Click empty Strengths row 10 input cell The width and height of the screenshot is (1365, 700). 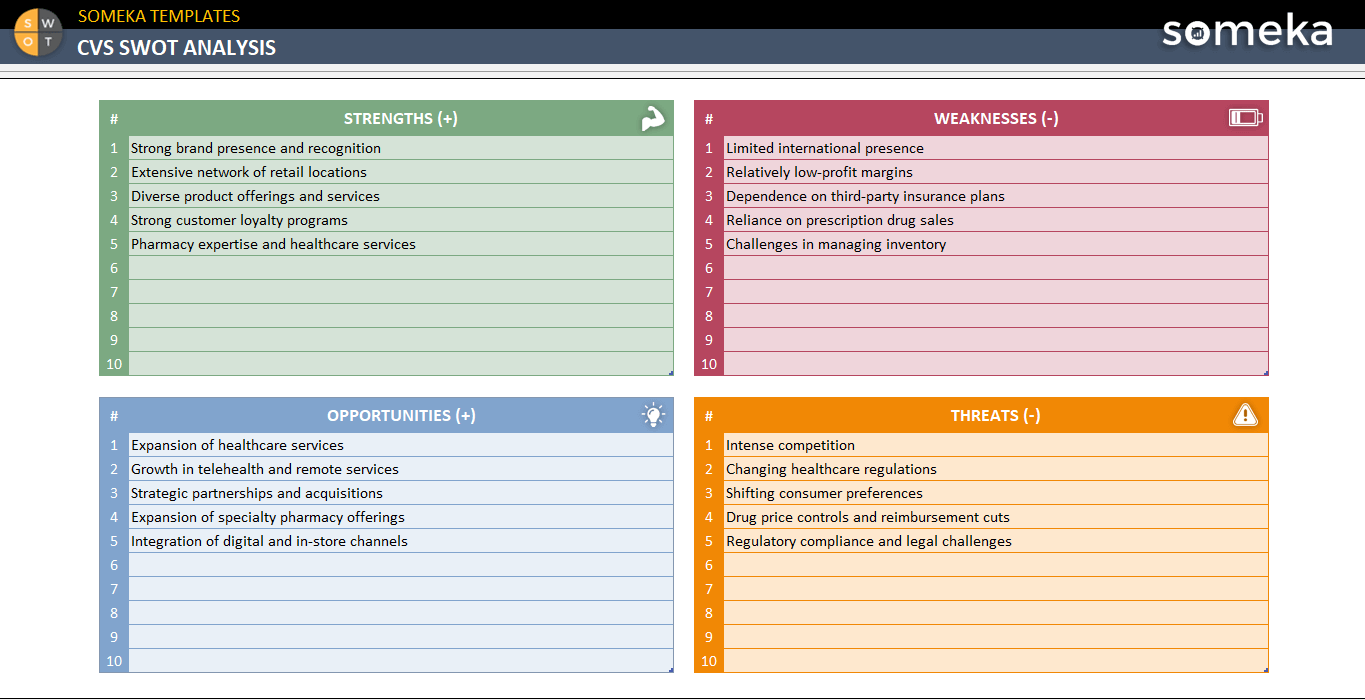click(401, 364)
